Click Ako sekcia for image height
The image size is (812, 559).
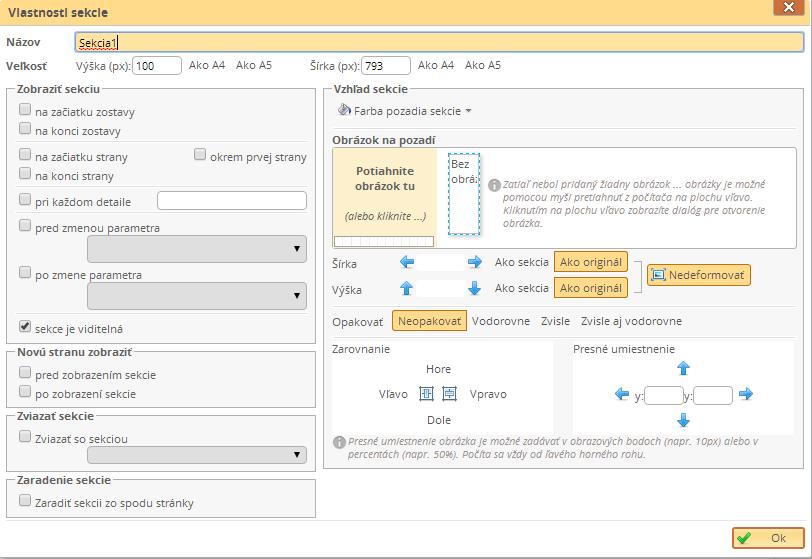pyautogui.click(x=521, y=288)
